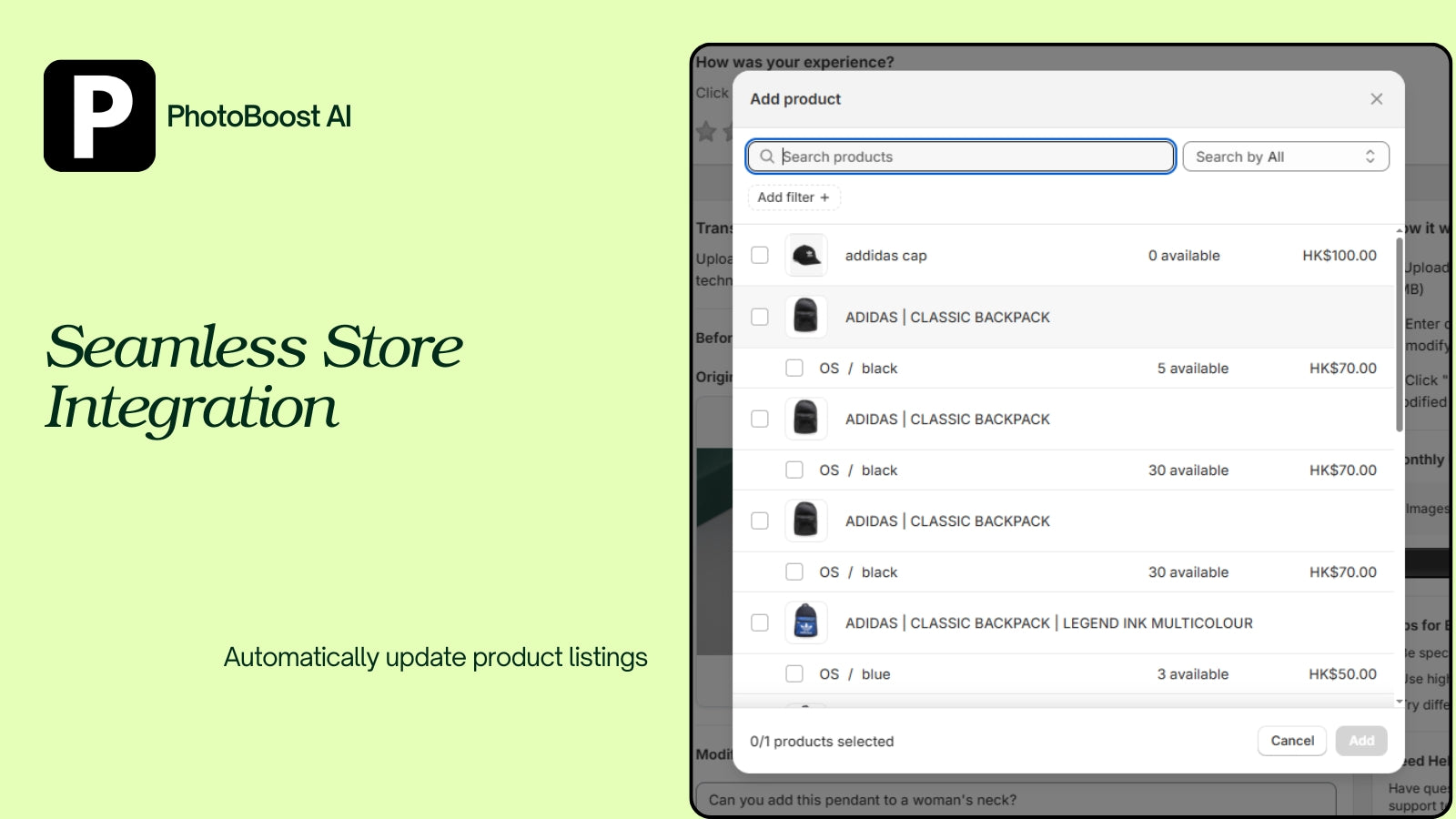
Task: Expand the Add filter options
Action: tap(794, 197)
